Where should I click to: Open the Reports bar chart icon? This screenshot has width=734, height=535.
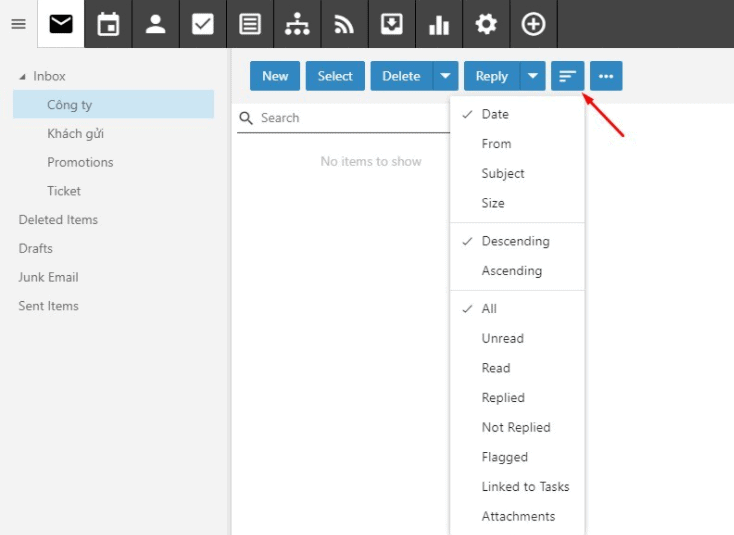pyautogui.click(x=439, y=24)
